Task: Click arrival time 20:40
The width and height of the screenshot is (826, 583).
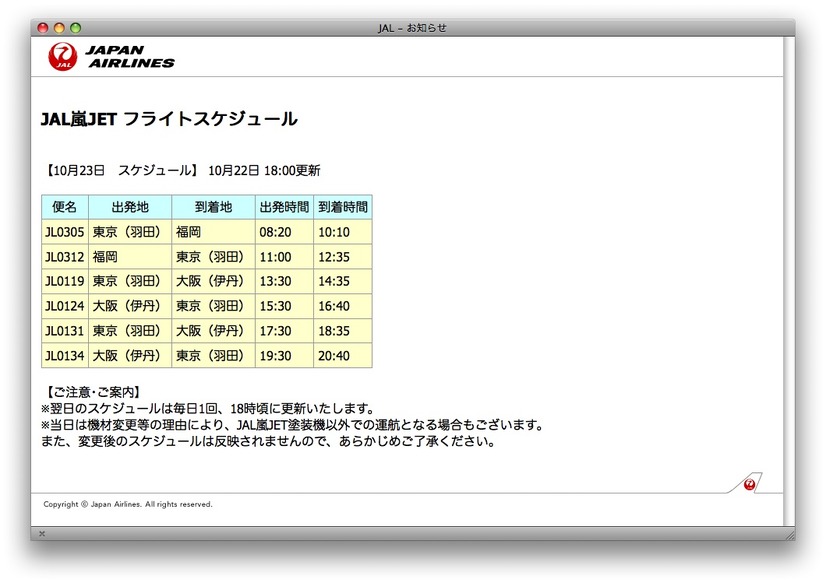Action: [x=333, y=355]
